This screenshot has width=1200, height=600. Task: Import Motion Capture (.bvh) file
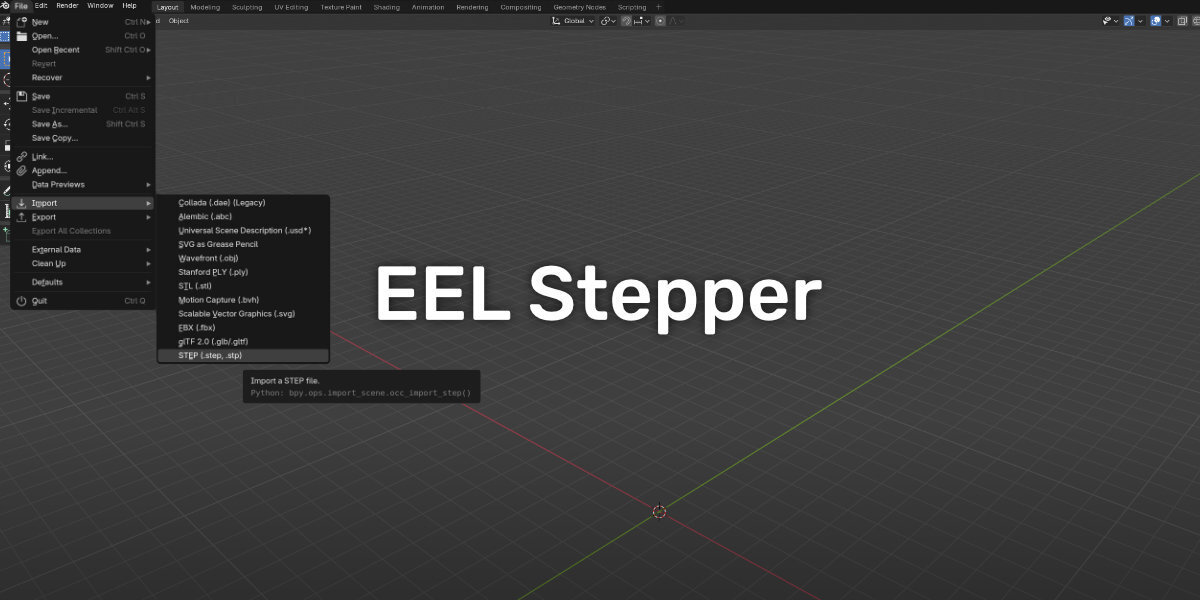click(x=243, y=300)
